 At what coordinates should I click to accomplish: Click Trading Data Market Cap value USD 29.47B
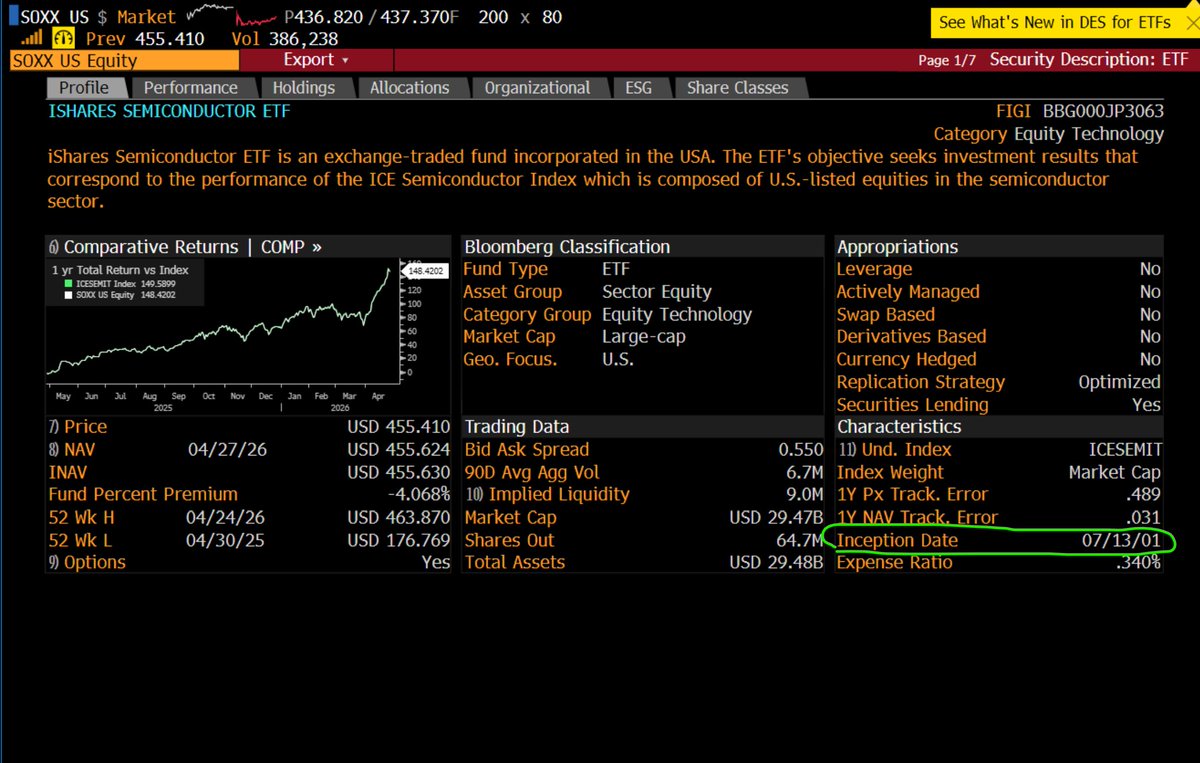tap(777, 517)
